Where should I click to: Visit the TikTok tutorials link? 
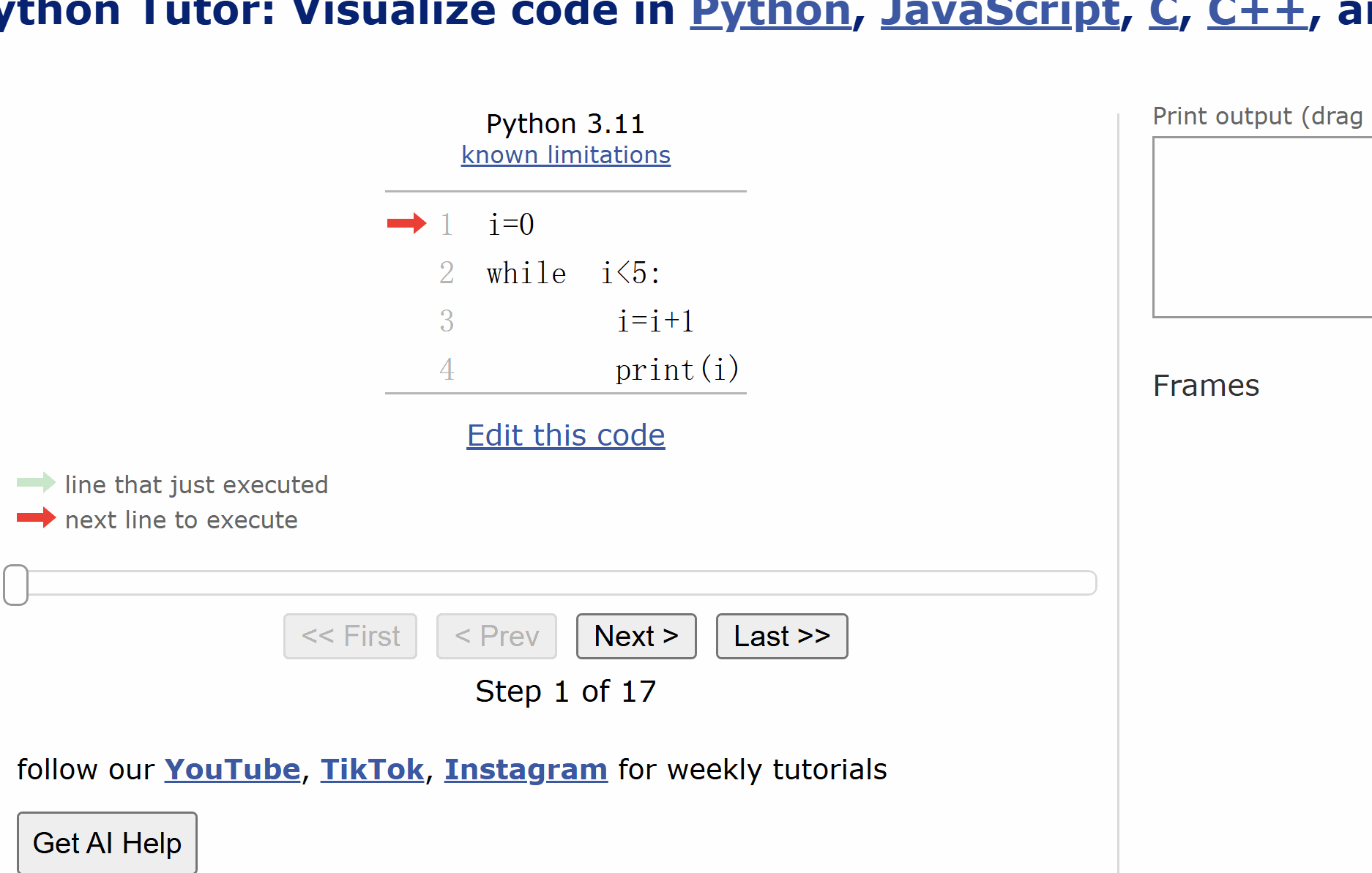(x=372, y=770)
